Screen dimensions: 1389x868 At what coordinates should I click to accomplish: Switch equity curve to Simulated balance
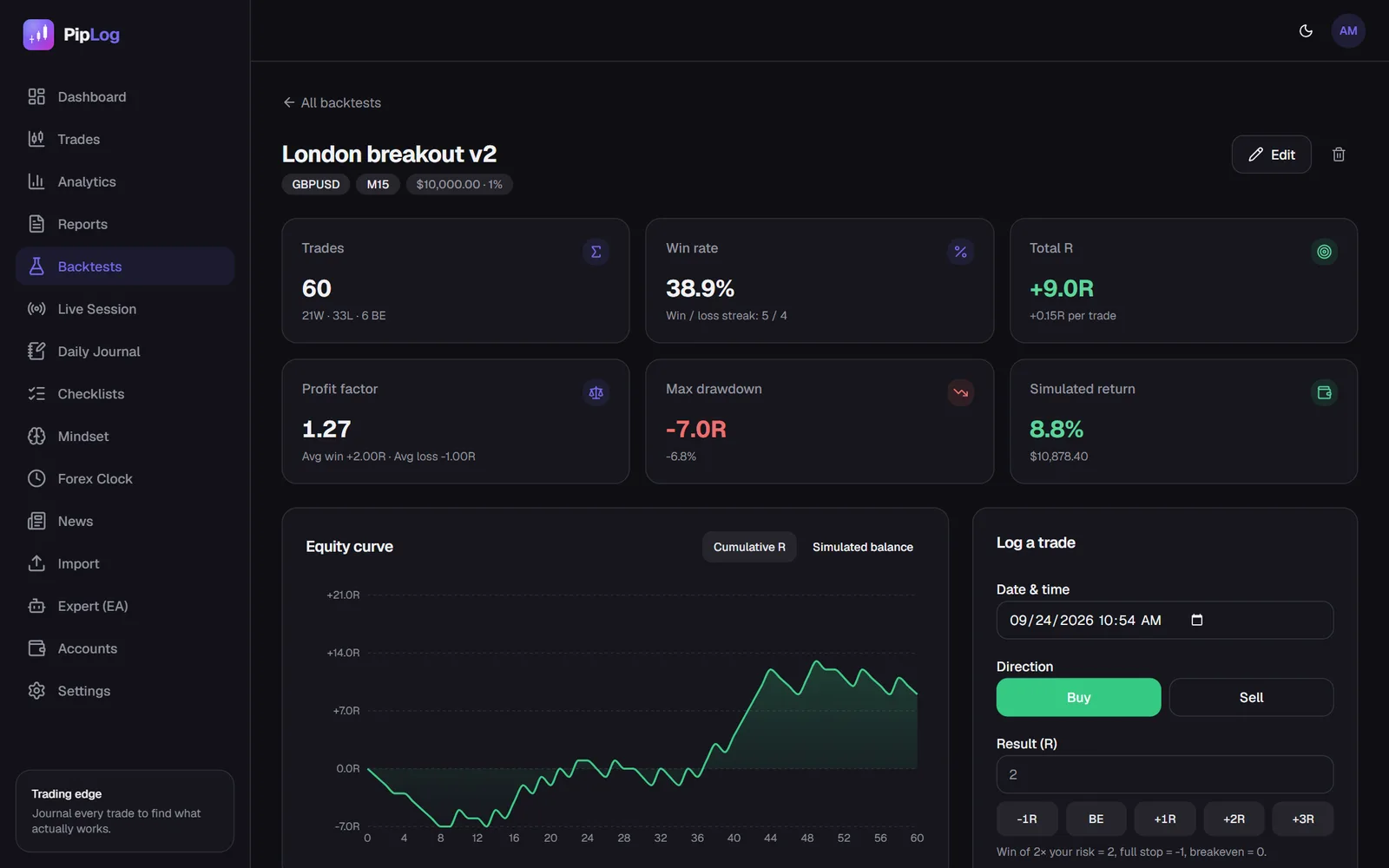pyautogui.click(x=863, y=547)
